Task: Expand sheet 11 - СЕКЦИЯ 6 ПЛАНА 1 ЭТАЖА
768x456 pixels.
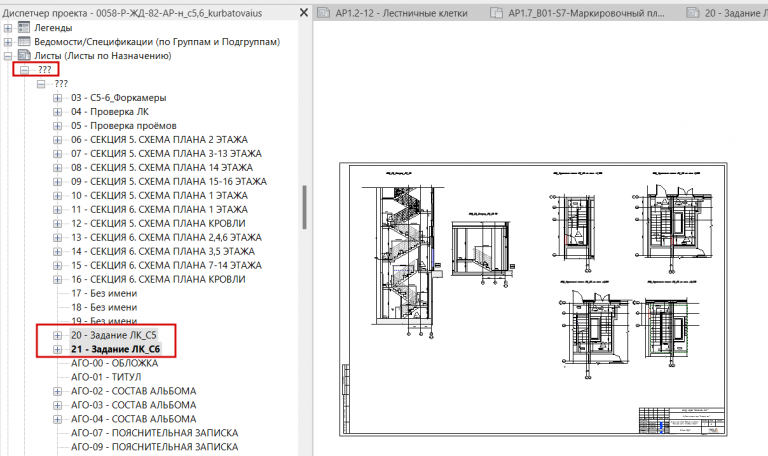Action: point(58,210)
